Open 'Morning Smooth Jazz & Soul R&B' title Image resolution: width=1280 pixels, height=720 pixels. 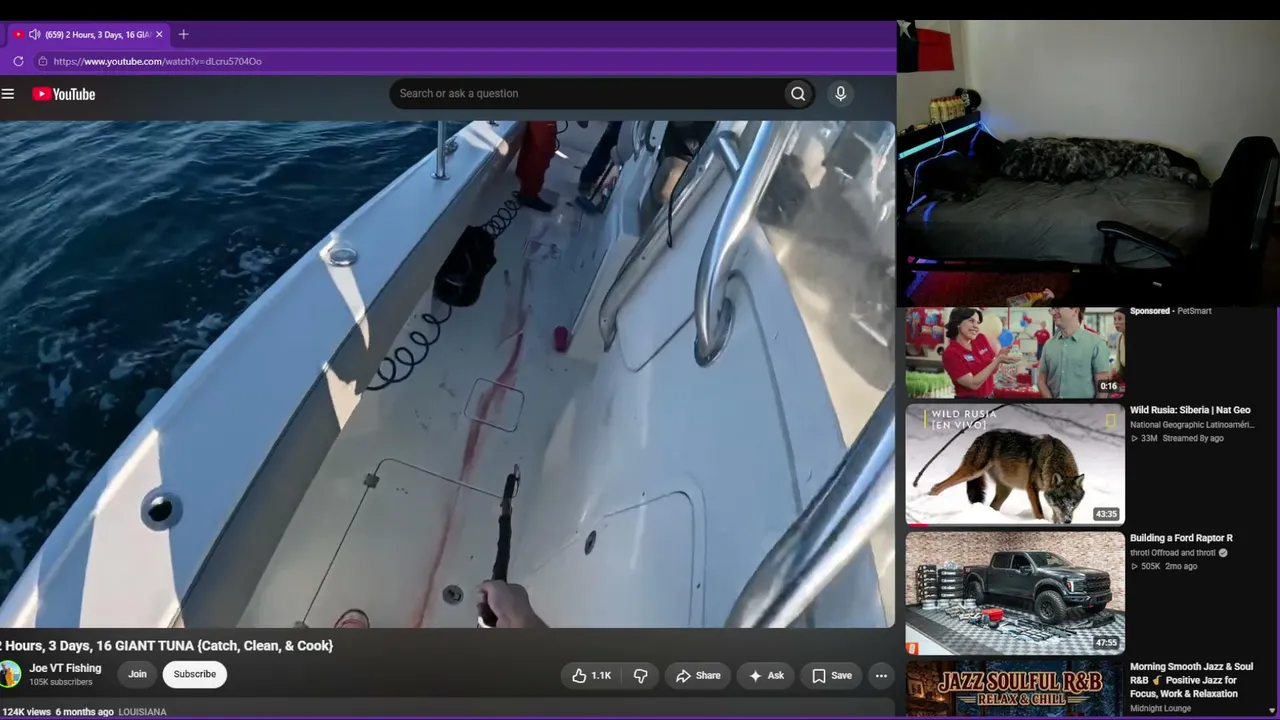point(1191,680)
